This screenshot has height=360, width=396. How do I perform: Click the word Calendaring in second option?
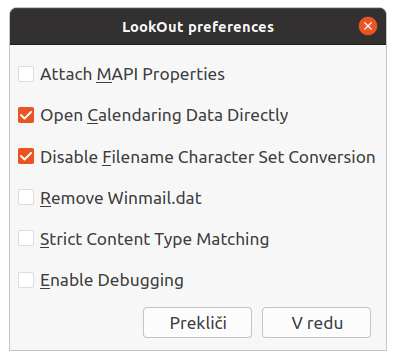pos(134,116)
